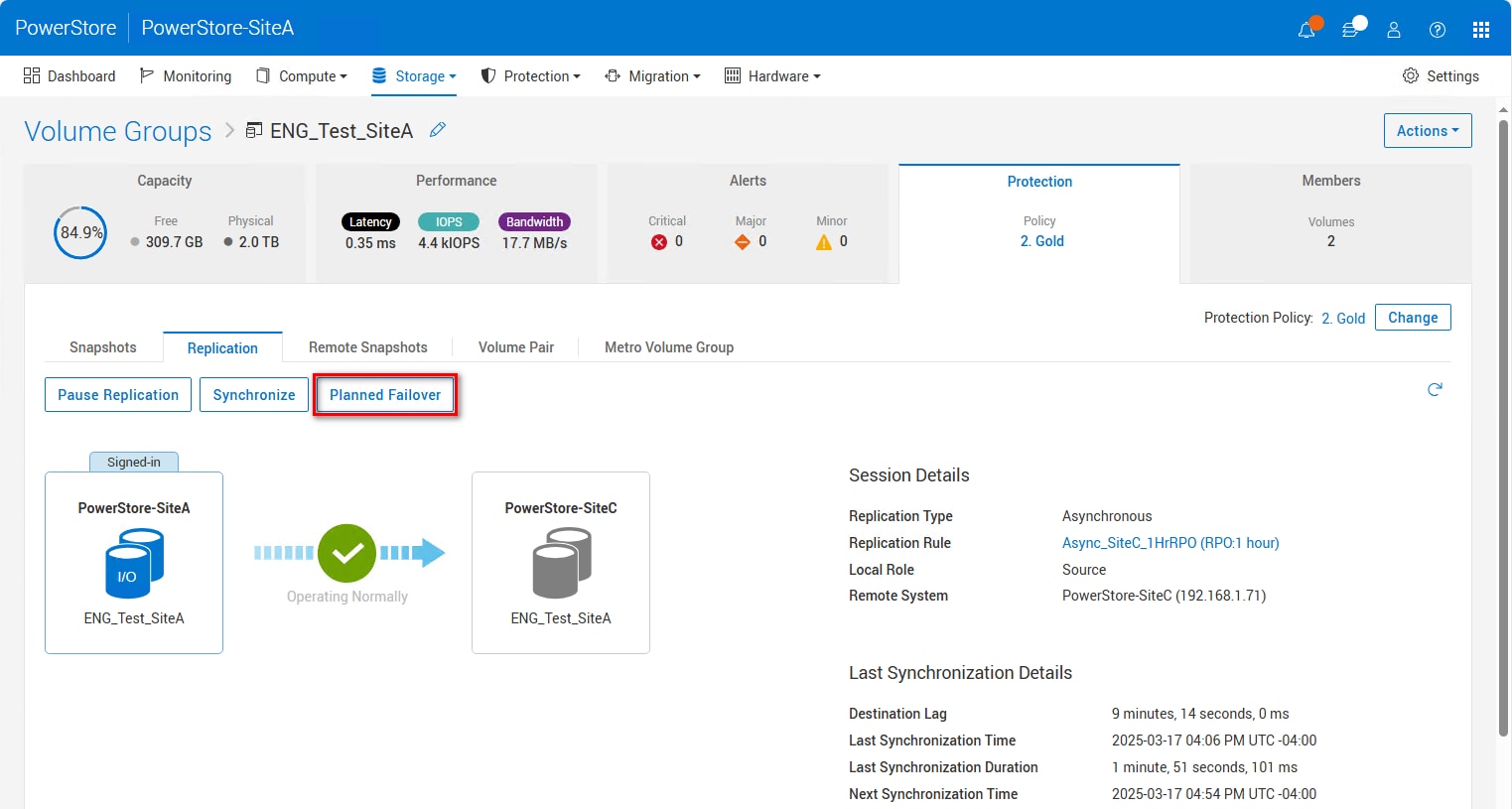Toggle the IOPS performance badge
1512x809 pixels.
point(449,222)
